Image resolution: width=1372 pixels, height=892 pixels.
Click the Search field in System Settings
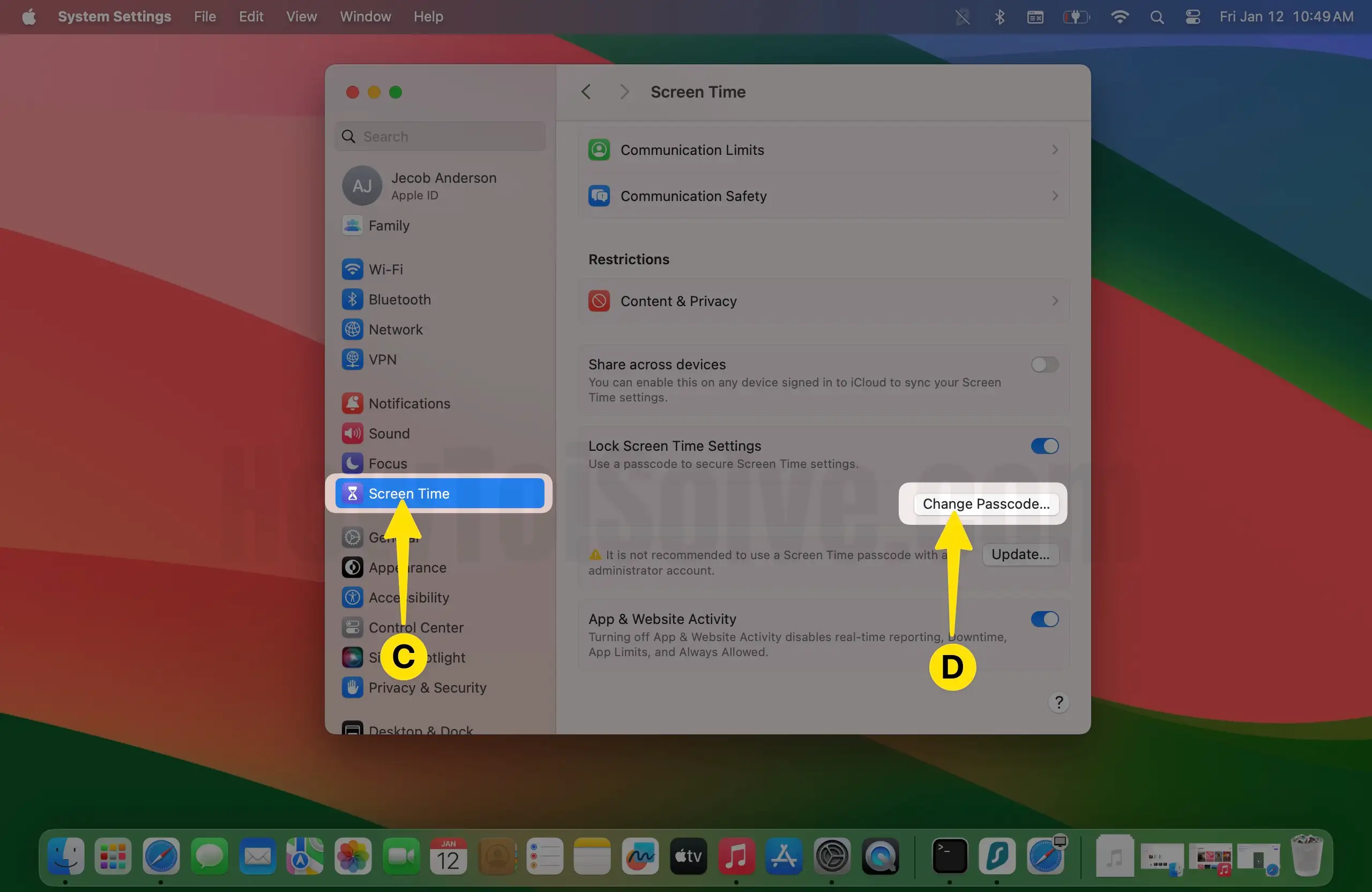pos(439,137)
